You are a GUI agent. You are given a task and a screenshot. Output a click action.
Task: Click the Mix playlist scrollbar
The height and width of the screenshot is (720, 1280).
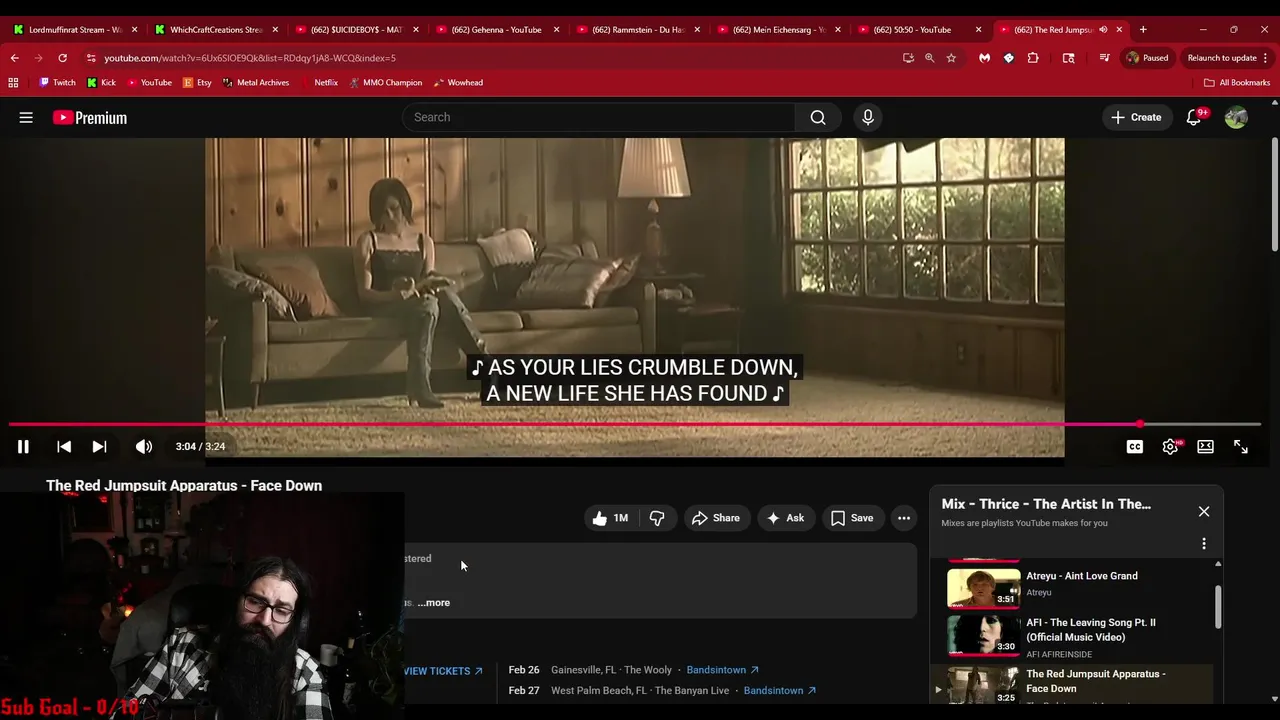tap(1218, 607)
